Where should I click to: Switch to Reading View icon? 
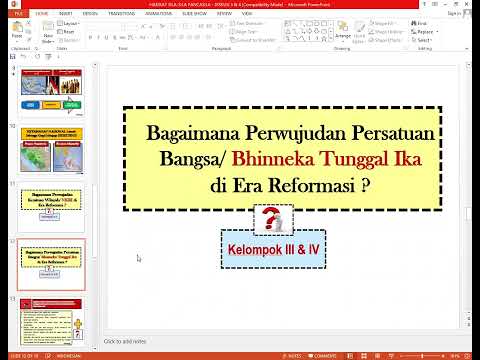tap(378, 356)
